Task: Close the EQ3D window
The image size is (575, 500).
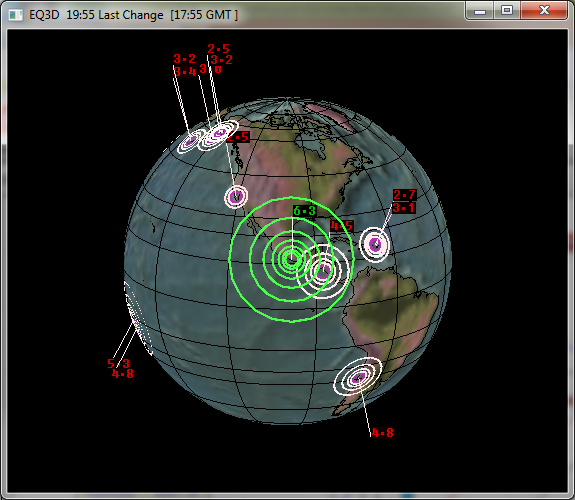Action: pyautogui.click(x=544, y=11)
